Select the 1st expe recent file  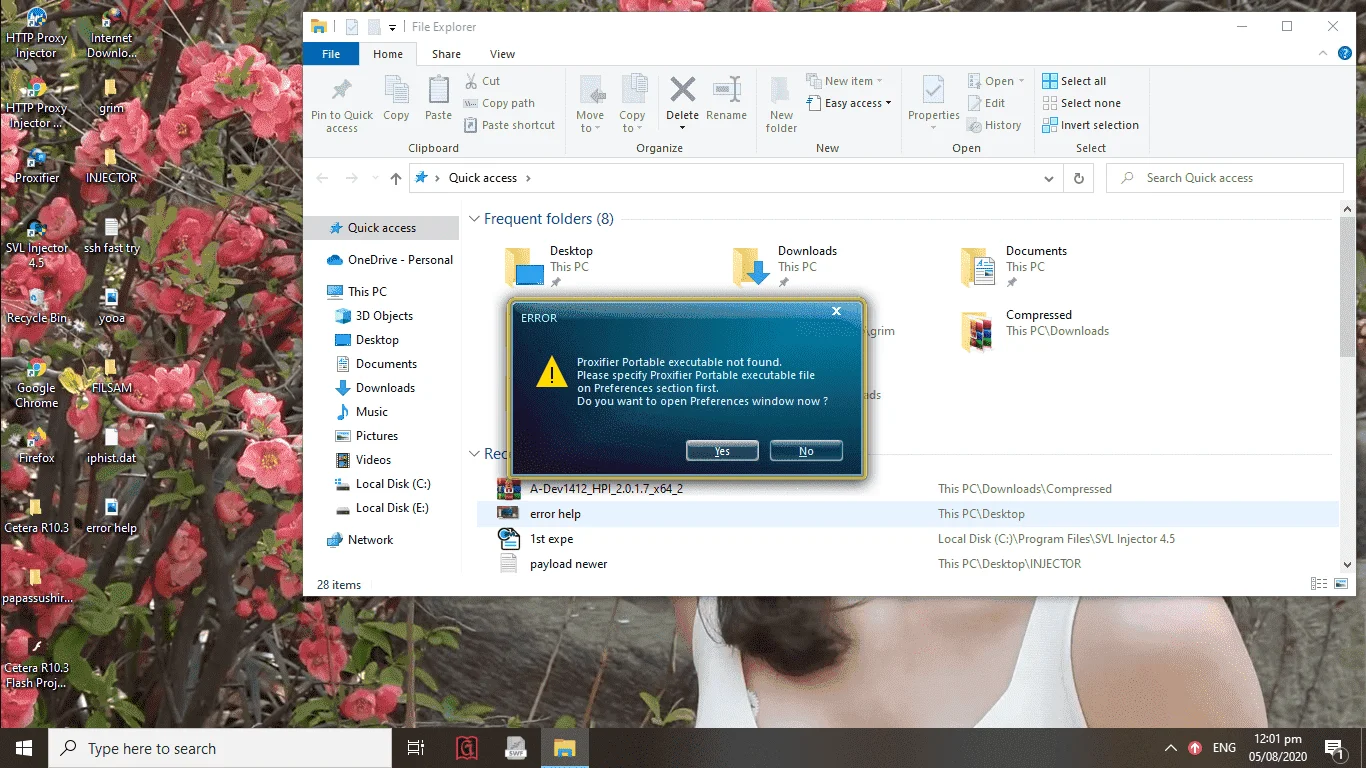pyautogui.click(x=551, y=539)
